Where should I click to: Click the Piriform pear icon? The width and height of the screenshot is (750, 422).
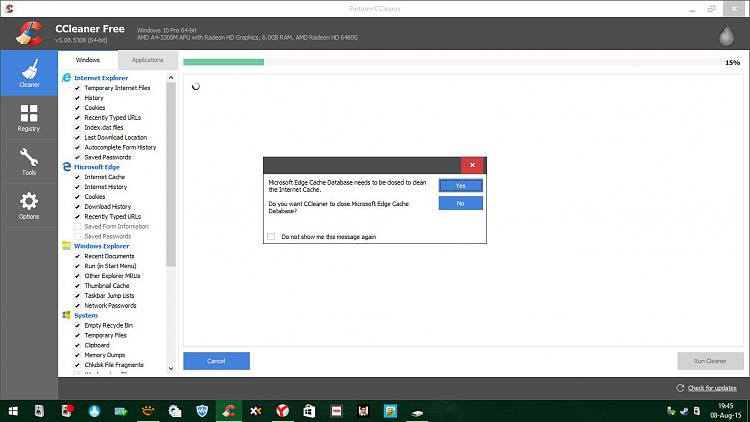[x=726, y=34]
